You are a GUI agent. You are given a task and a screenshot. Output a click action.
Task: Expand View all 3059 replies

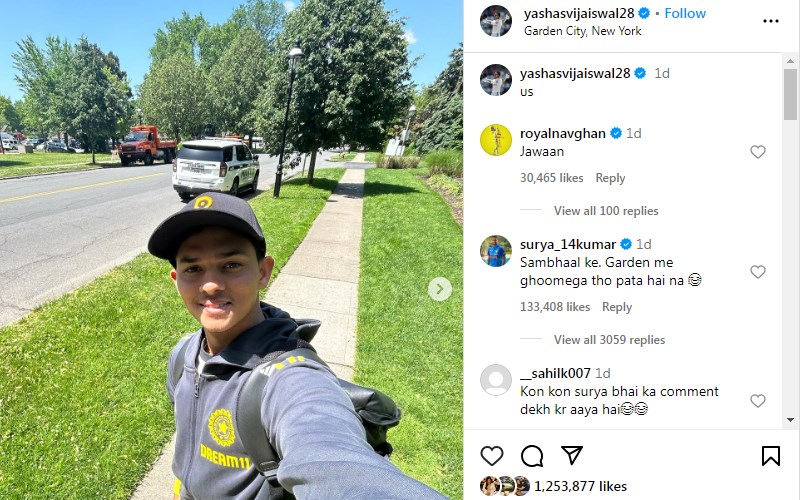[x=610, y=340]
